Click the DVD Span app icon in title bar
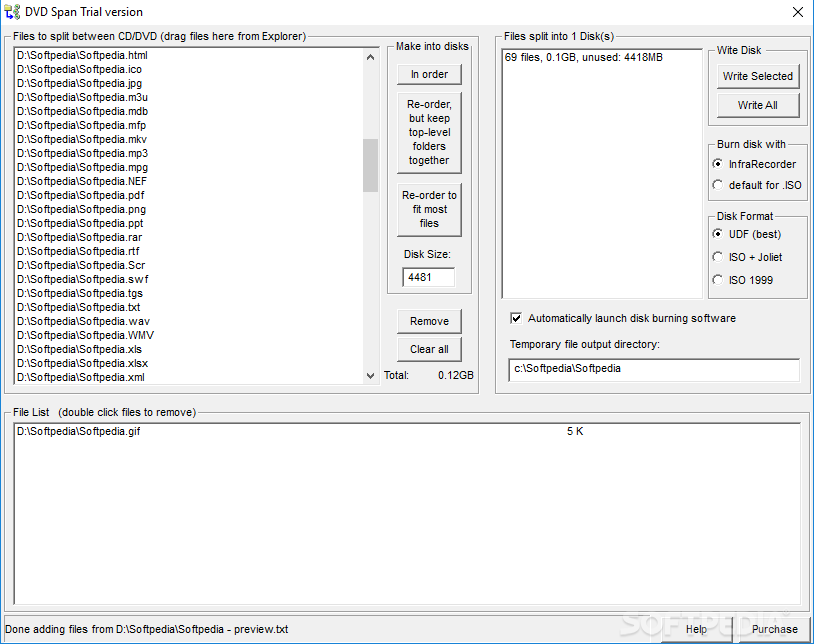Image resolution: width=814 pixels, height=644 pixels. tap(12, 11)
